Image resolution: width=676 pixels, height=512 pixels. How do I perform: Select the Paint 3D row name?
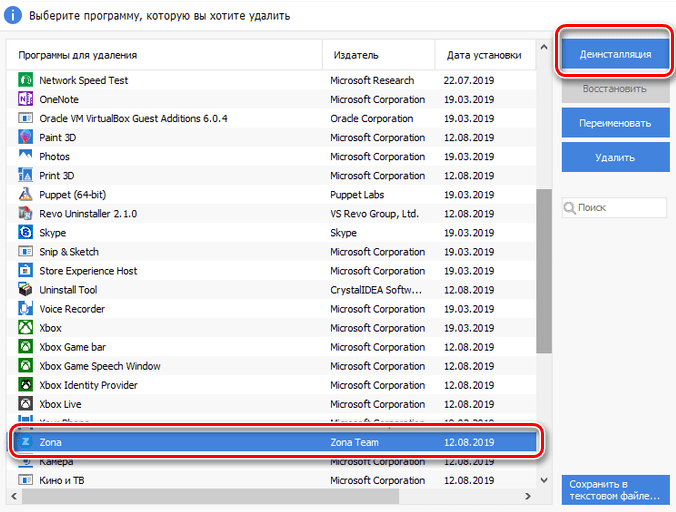tap(58, 137)
